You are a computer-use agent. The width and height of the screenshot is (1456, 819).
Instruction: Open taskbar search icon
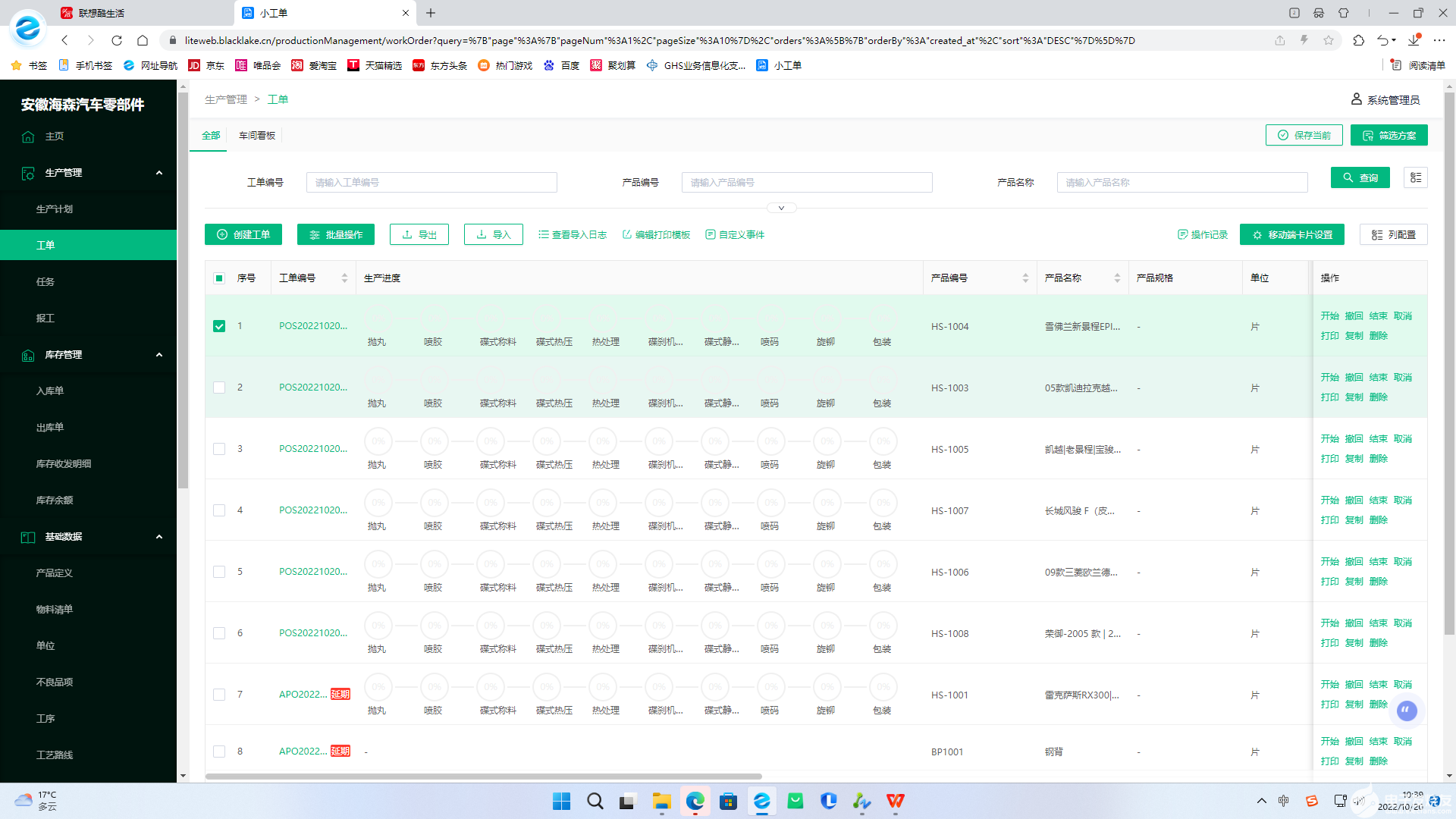(x=595, y=801)
